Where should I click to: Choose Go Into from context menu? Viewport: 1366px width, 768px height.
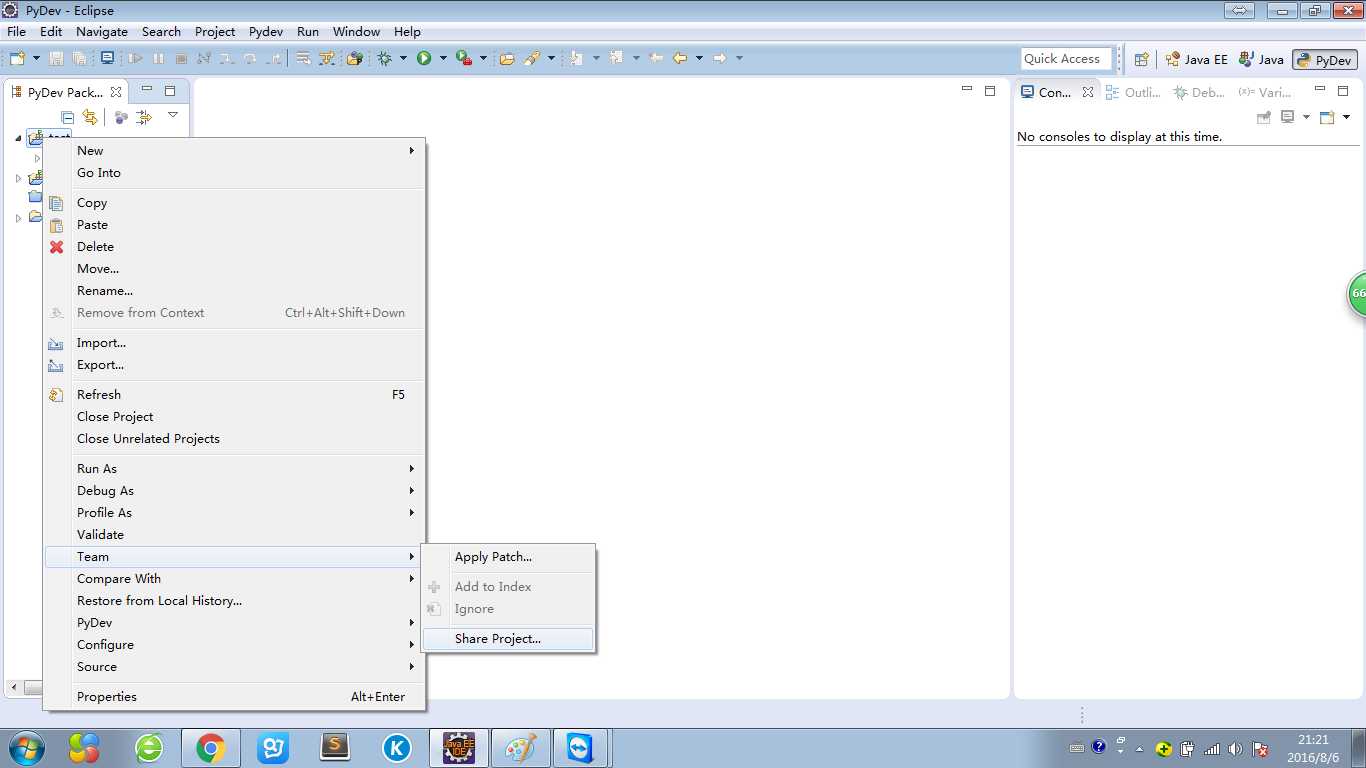tap(235, 173)
